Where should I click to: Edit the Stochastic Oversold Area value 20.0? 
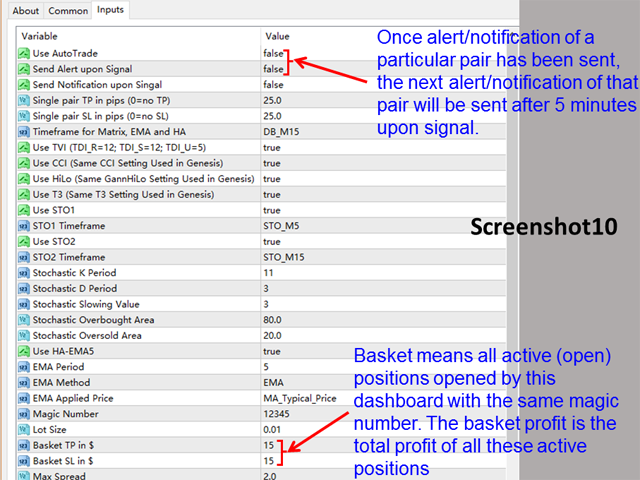[272, 336]
